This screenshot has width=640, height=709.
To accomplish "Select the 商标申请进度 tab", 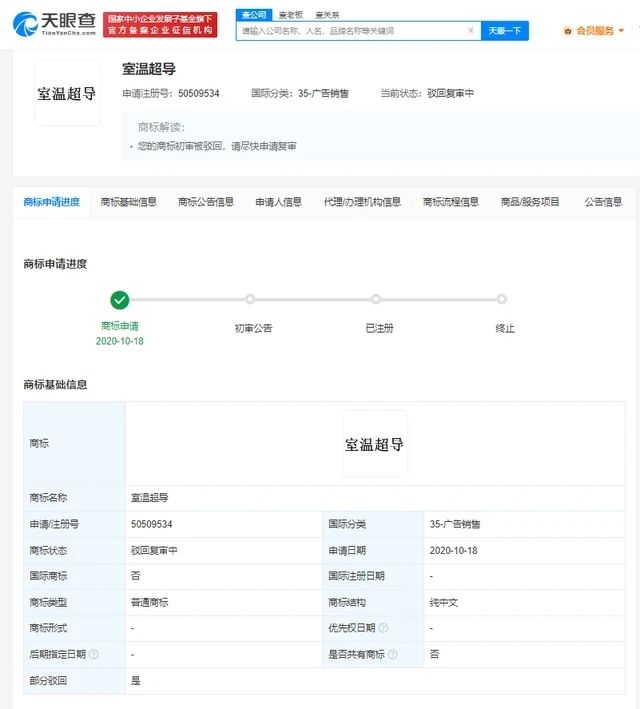I will [x=52, y=202].
